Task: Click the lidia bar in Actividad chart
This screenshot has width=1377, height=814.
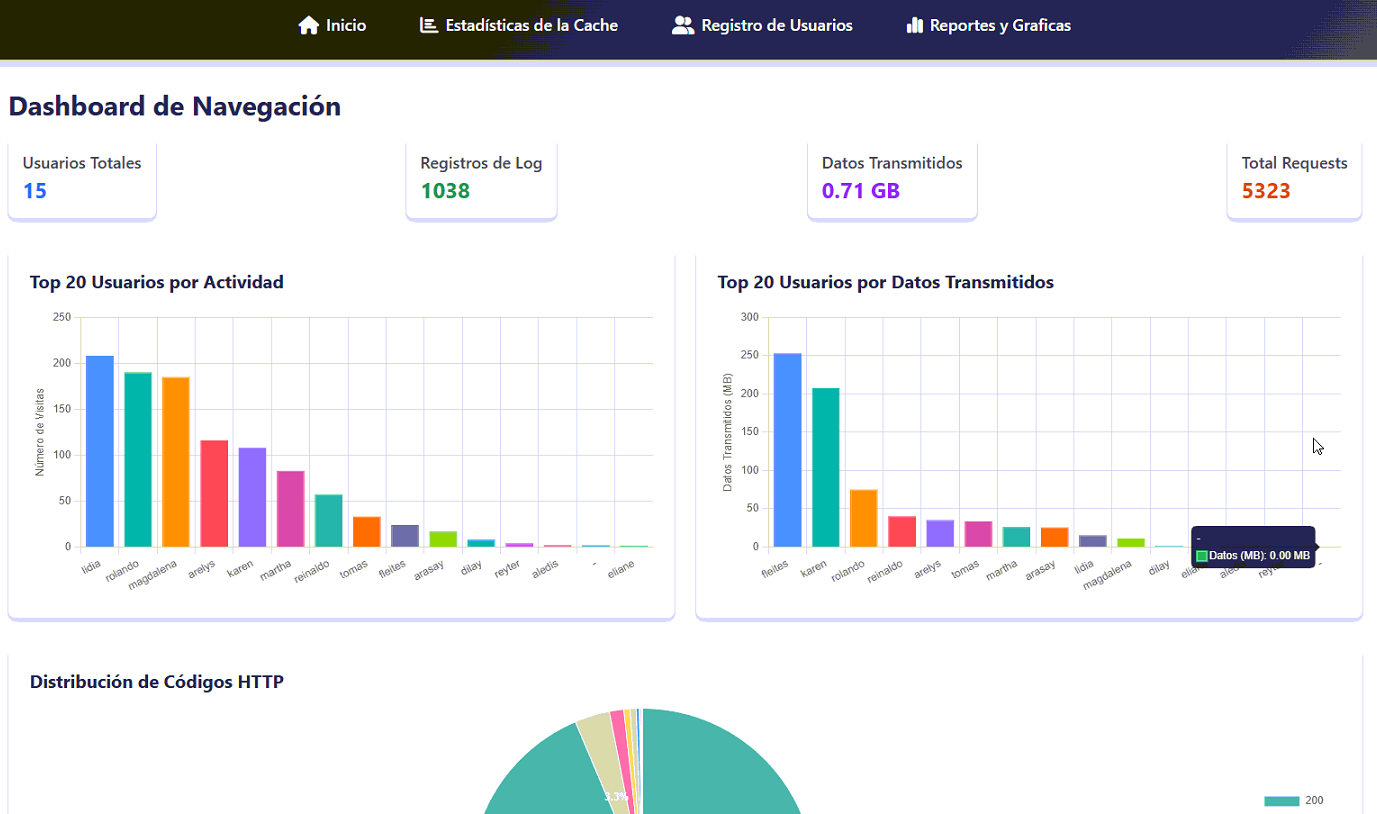Action: click(100, 451)
